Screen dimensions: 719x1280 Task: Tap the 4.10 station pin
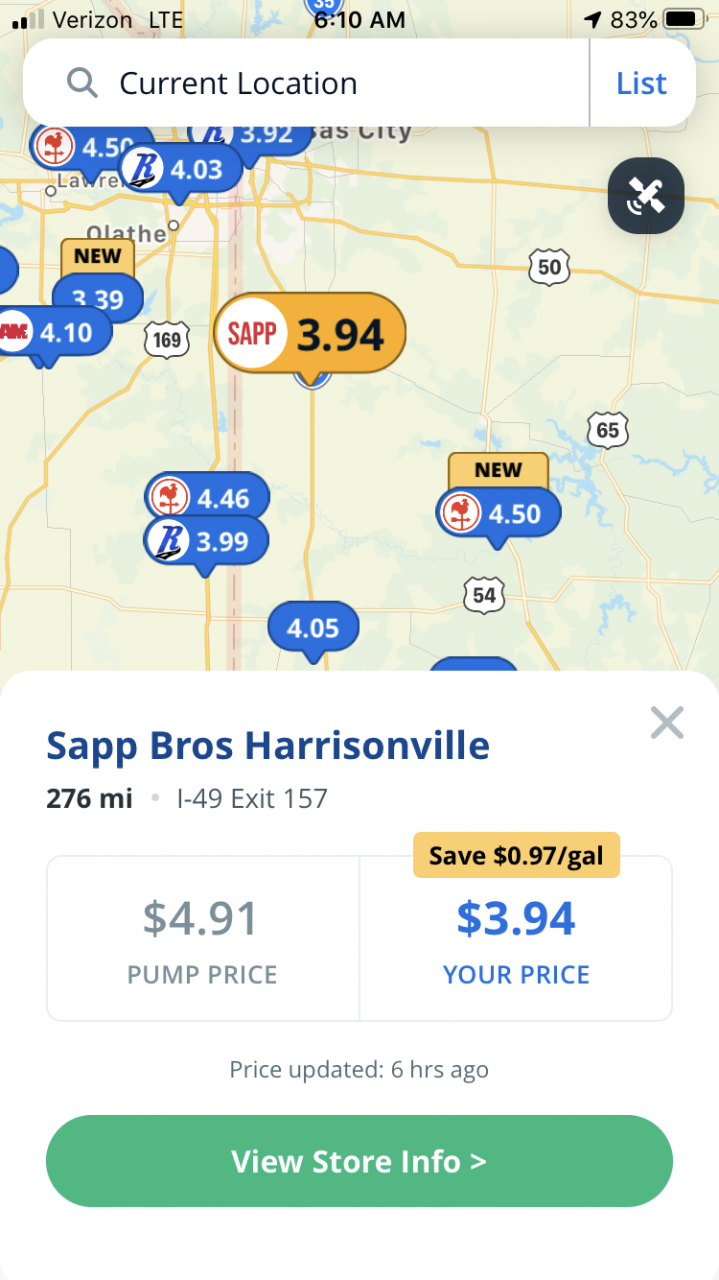point(50,332)
